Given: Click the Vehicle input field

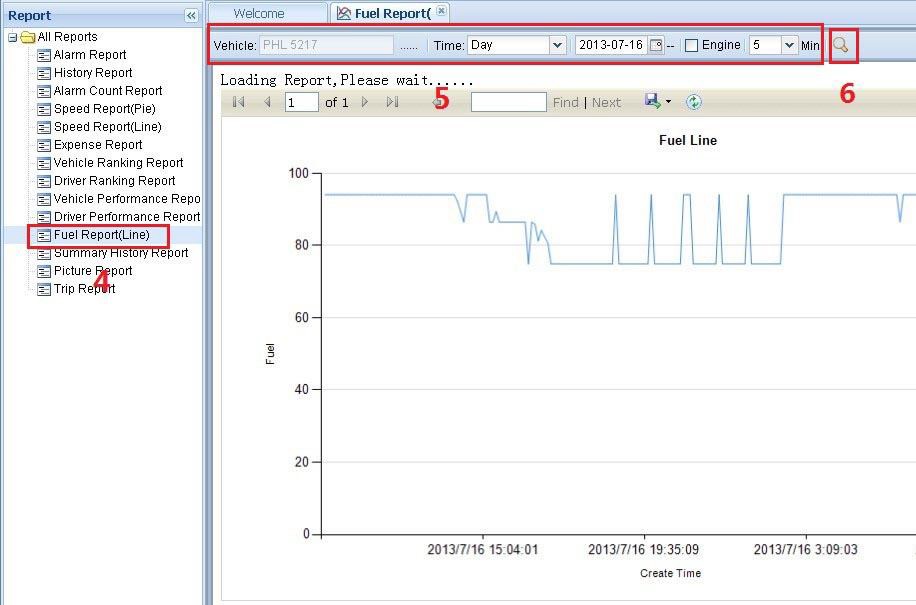Looking at the screenshot, I should click(327, 45).
